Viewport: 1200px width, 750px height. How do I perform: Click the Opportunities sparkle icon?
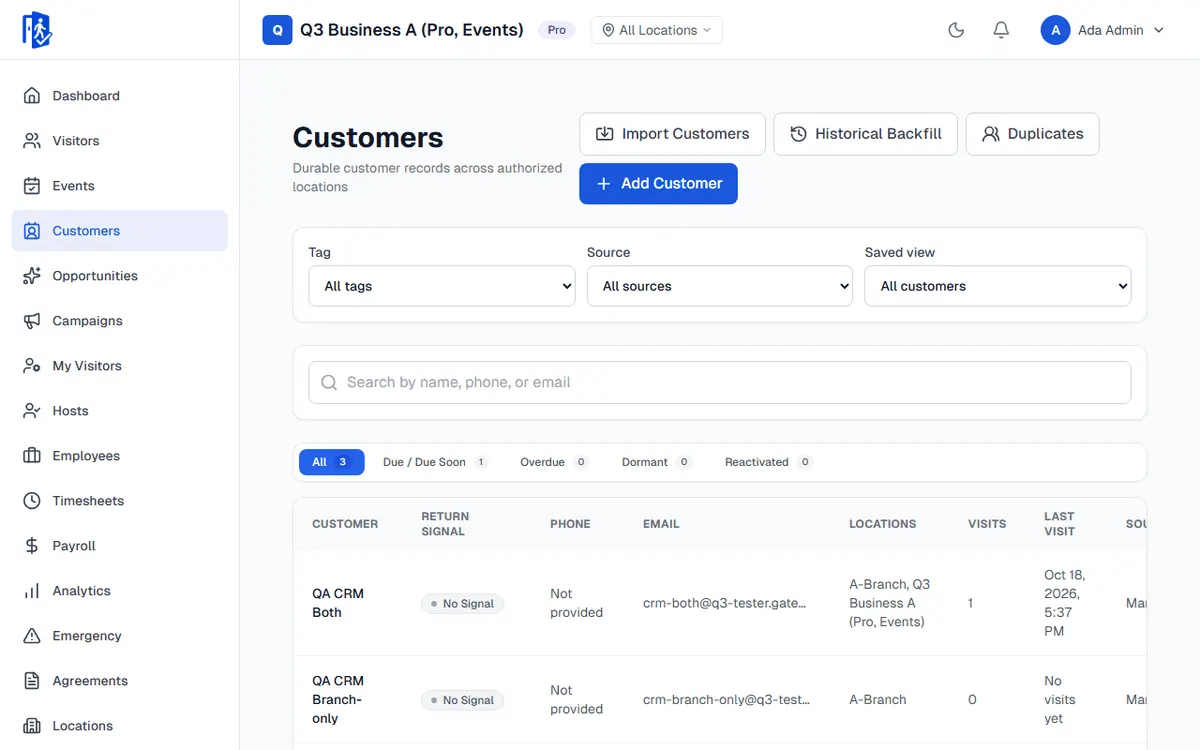[32, 276]
